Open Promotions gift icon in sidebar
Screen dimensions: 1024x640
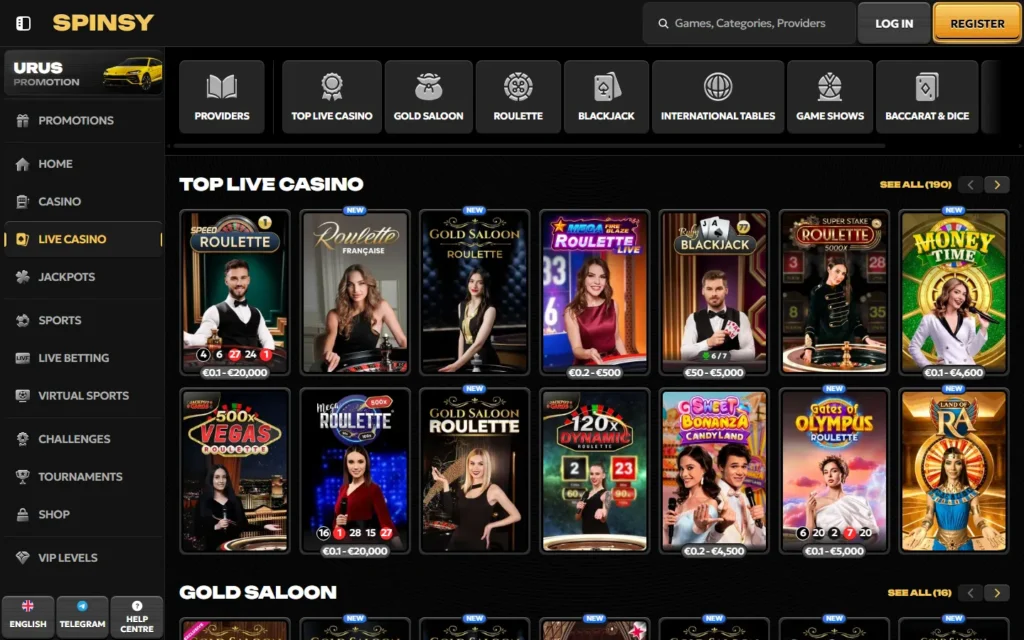click(x=23, y=121)
